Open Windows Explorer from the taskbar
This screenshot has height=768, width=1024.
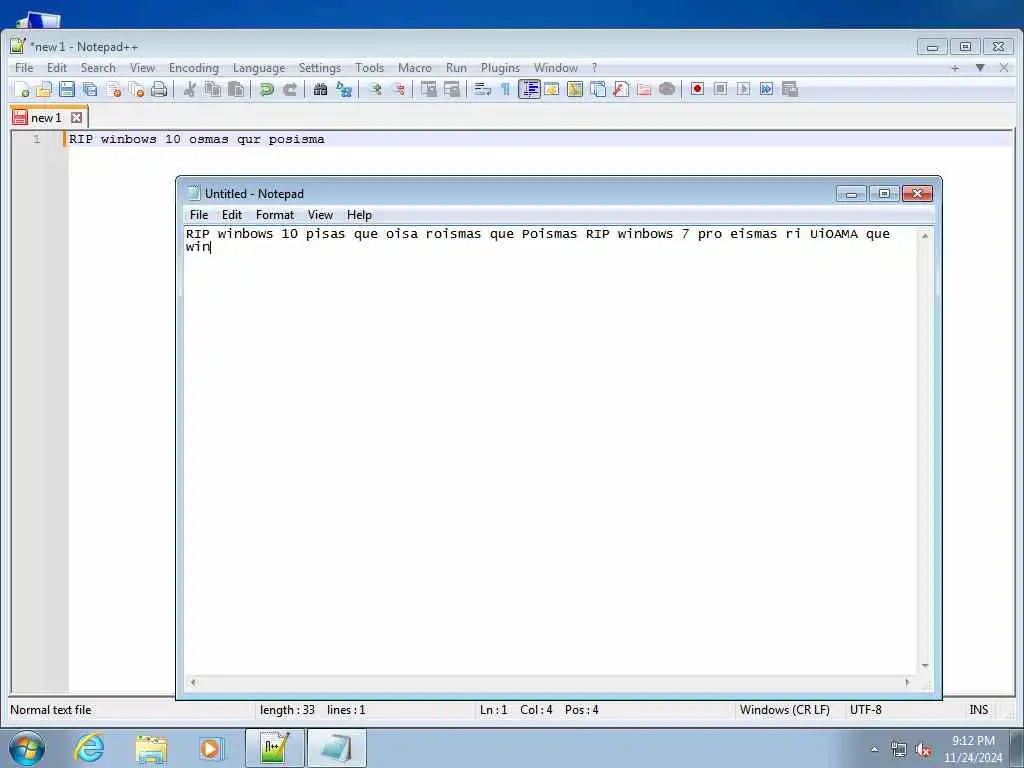tap(151, 748)
